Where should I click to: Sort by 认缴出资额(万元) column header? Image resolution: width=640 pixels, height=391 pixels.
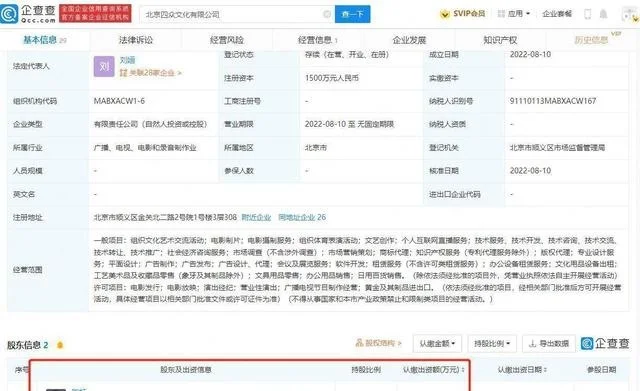pos(434,370)
